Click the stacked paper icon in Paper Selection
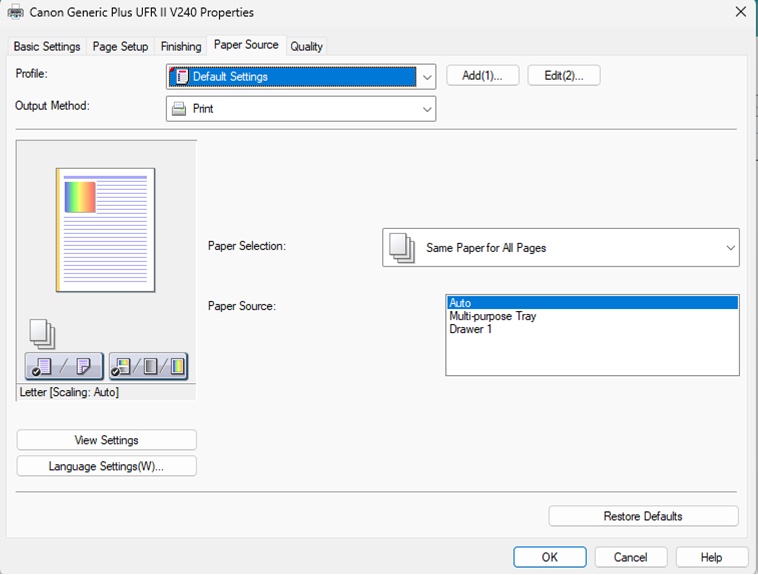 point(402,248)
